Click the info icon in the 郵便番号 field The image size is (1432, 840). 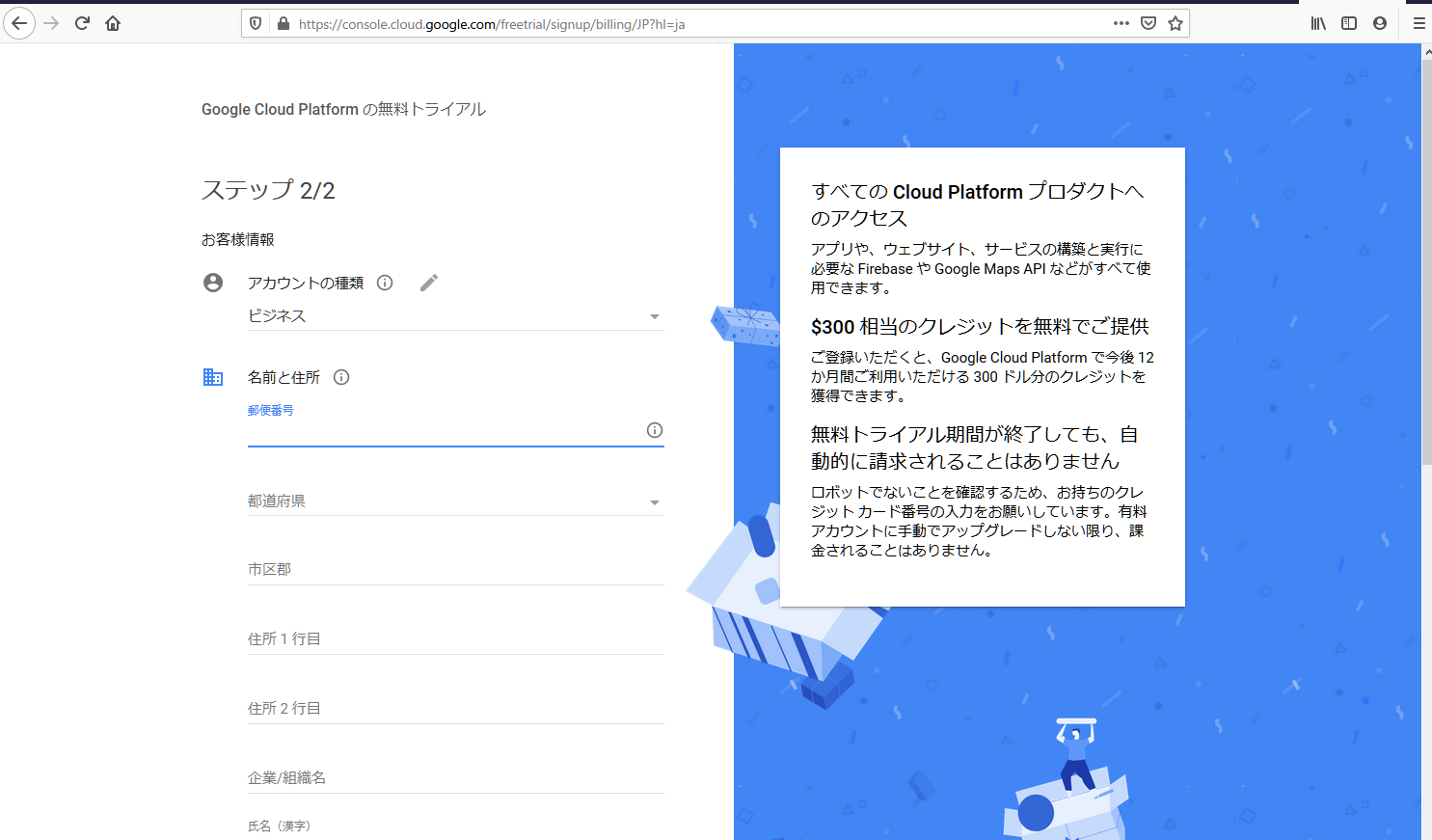click(x=655, y=430)
